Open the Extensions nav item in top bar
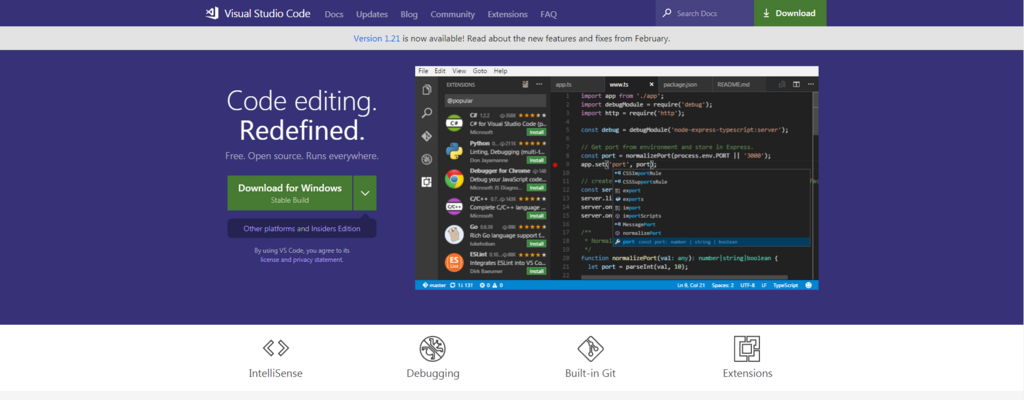The image size is (1024, 400). coord(507,14)
